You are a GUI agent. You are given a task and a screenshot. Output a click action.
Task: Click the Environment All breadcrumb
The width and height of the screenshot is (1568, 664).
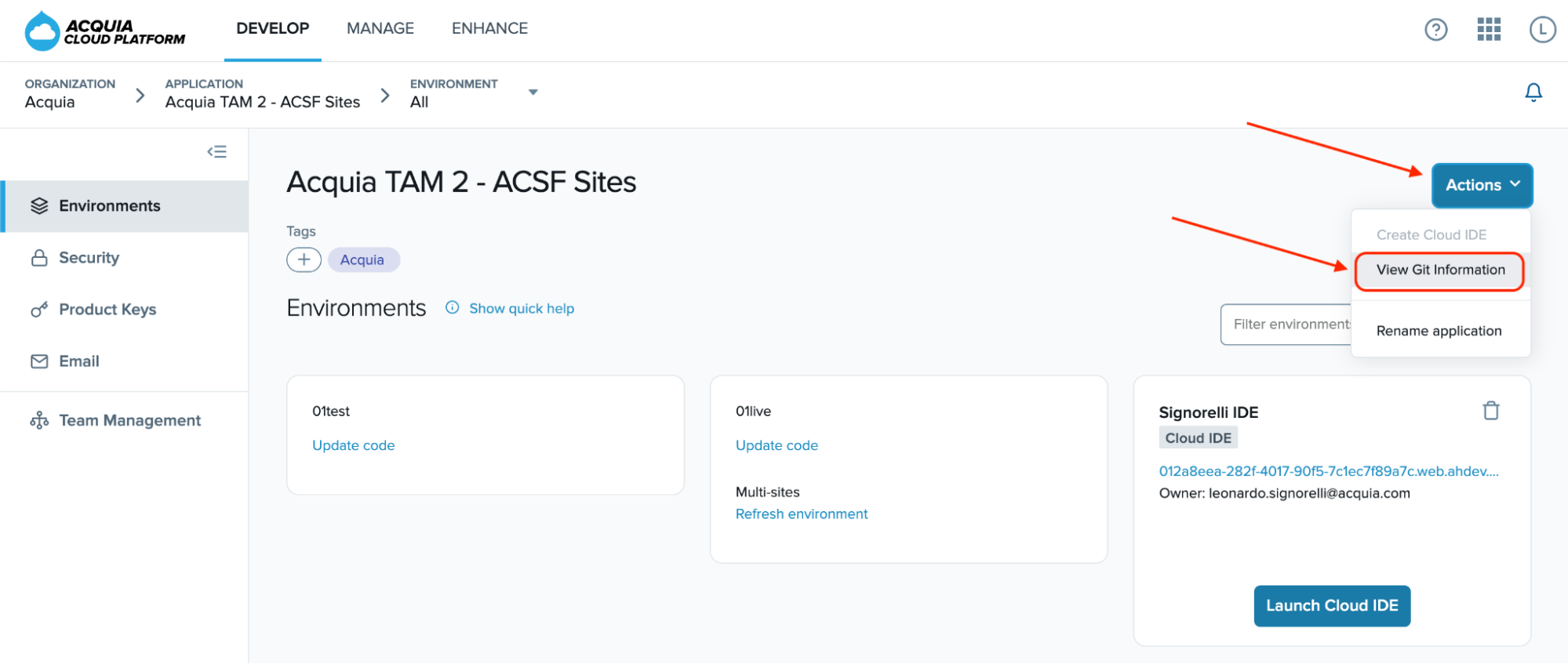(453, 93)
